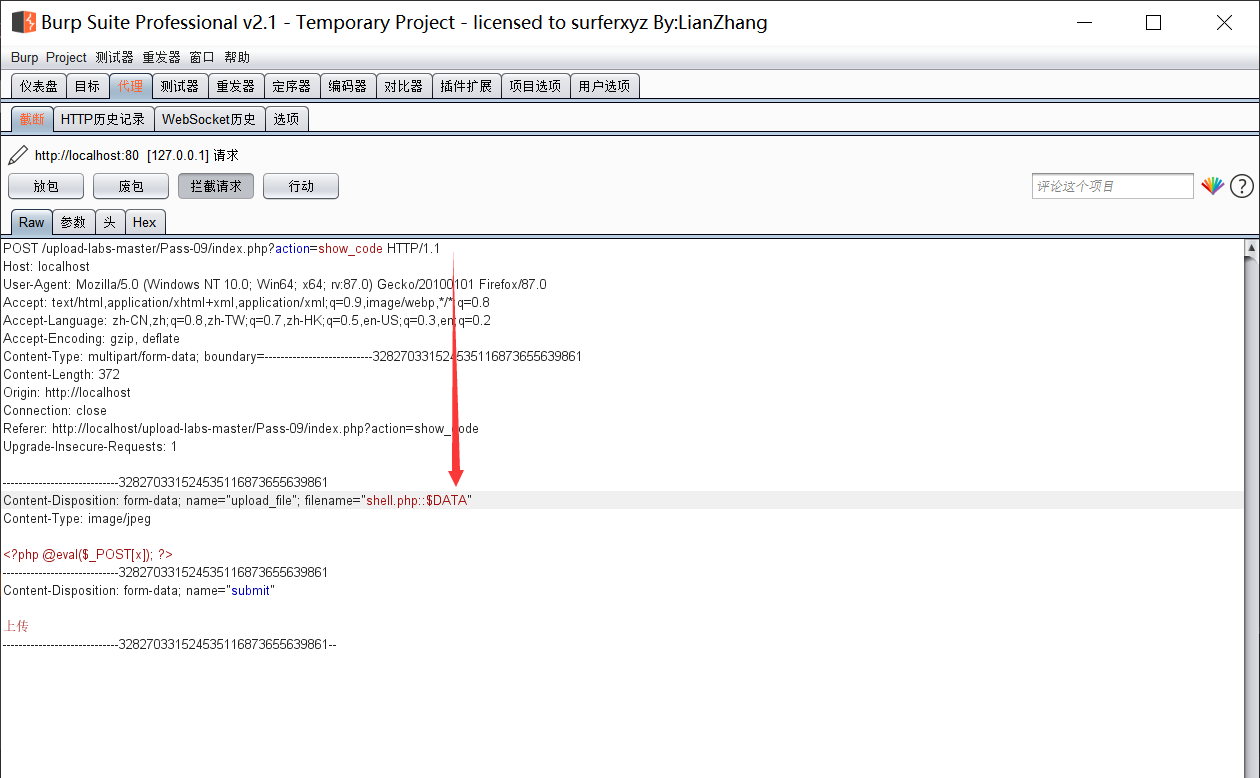This screenshot has height=778, width=1260.
Task: Click the name="submit" disposition line
Action: coord(139,591)
